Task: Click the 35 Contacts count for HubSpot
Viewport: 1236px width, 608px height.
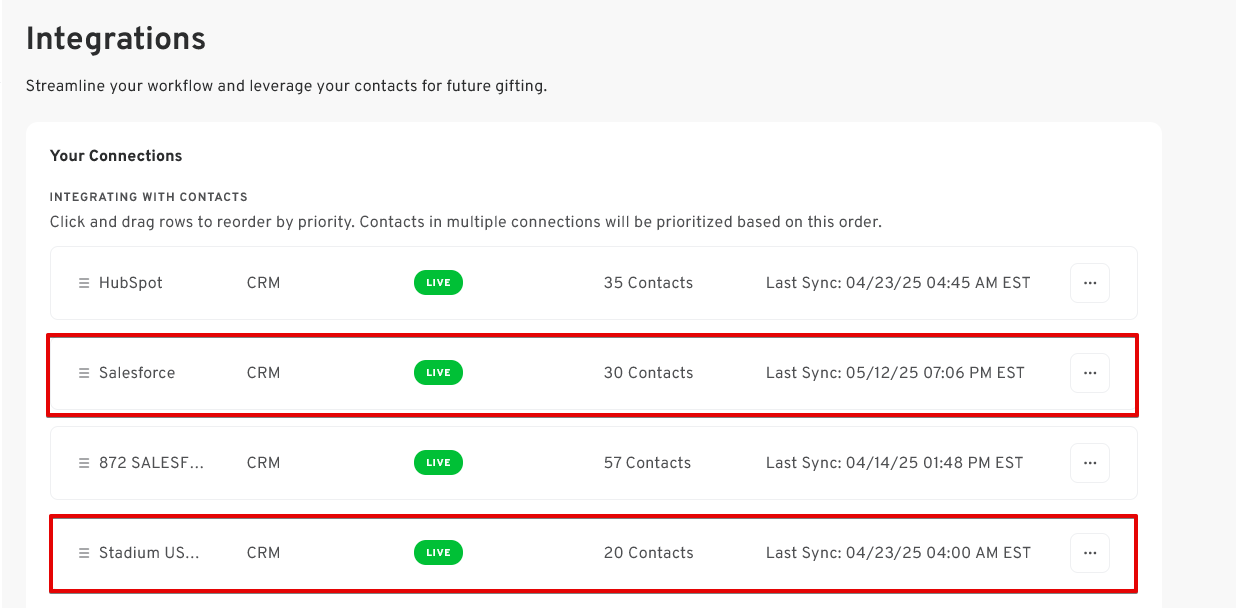Action: tap(648, 283)
